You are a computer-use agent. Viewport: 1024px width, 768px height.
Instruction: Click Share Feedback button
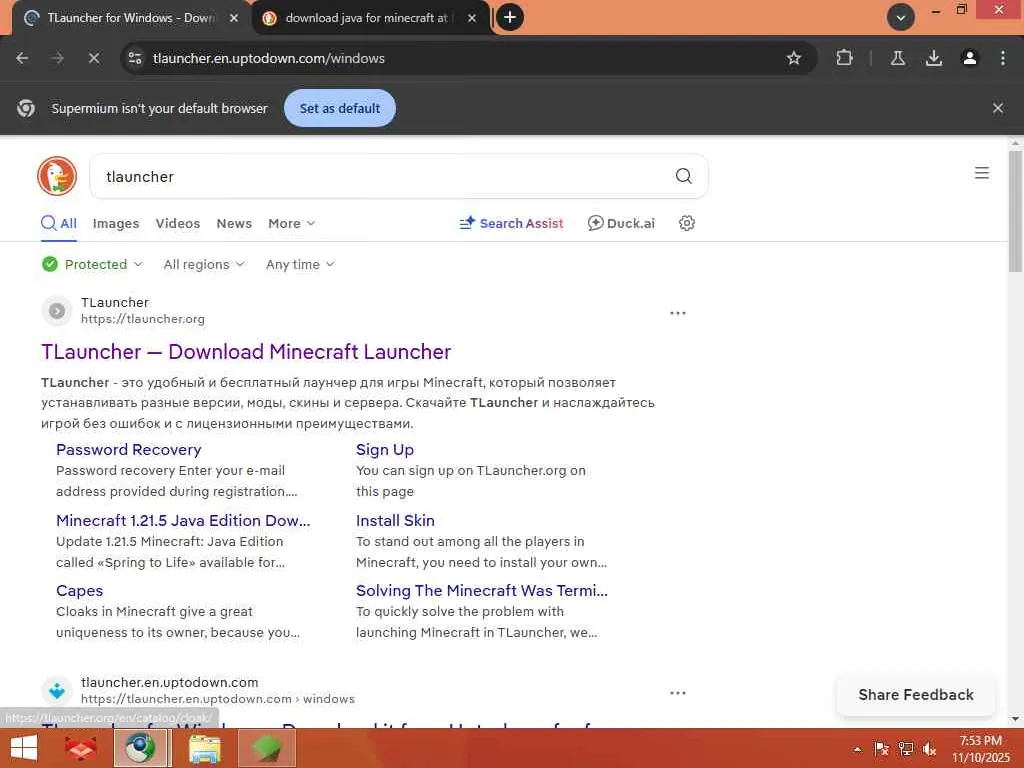coord(916,695)
